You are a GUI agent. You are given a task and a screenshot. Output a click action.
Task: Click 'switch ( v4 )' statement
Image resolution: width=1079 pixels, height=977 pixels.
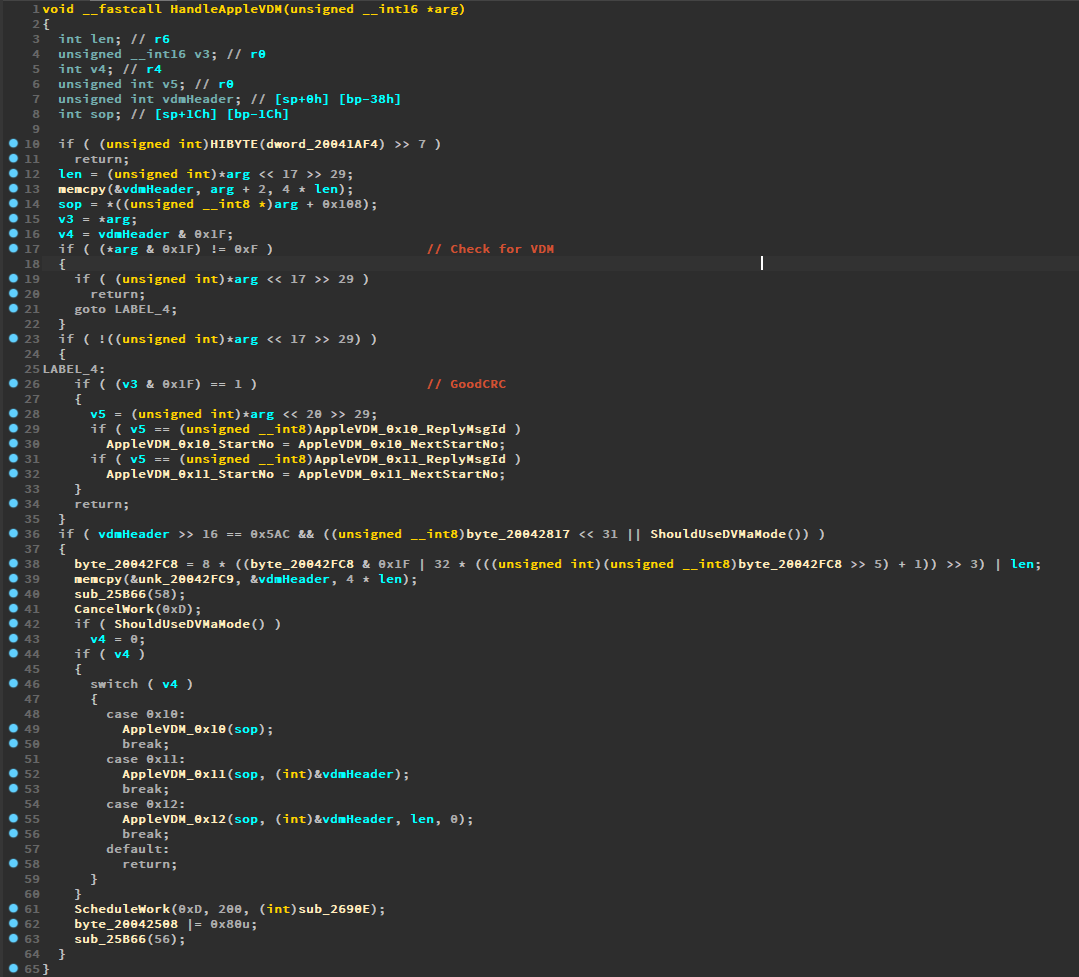[141, 684]
